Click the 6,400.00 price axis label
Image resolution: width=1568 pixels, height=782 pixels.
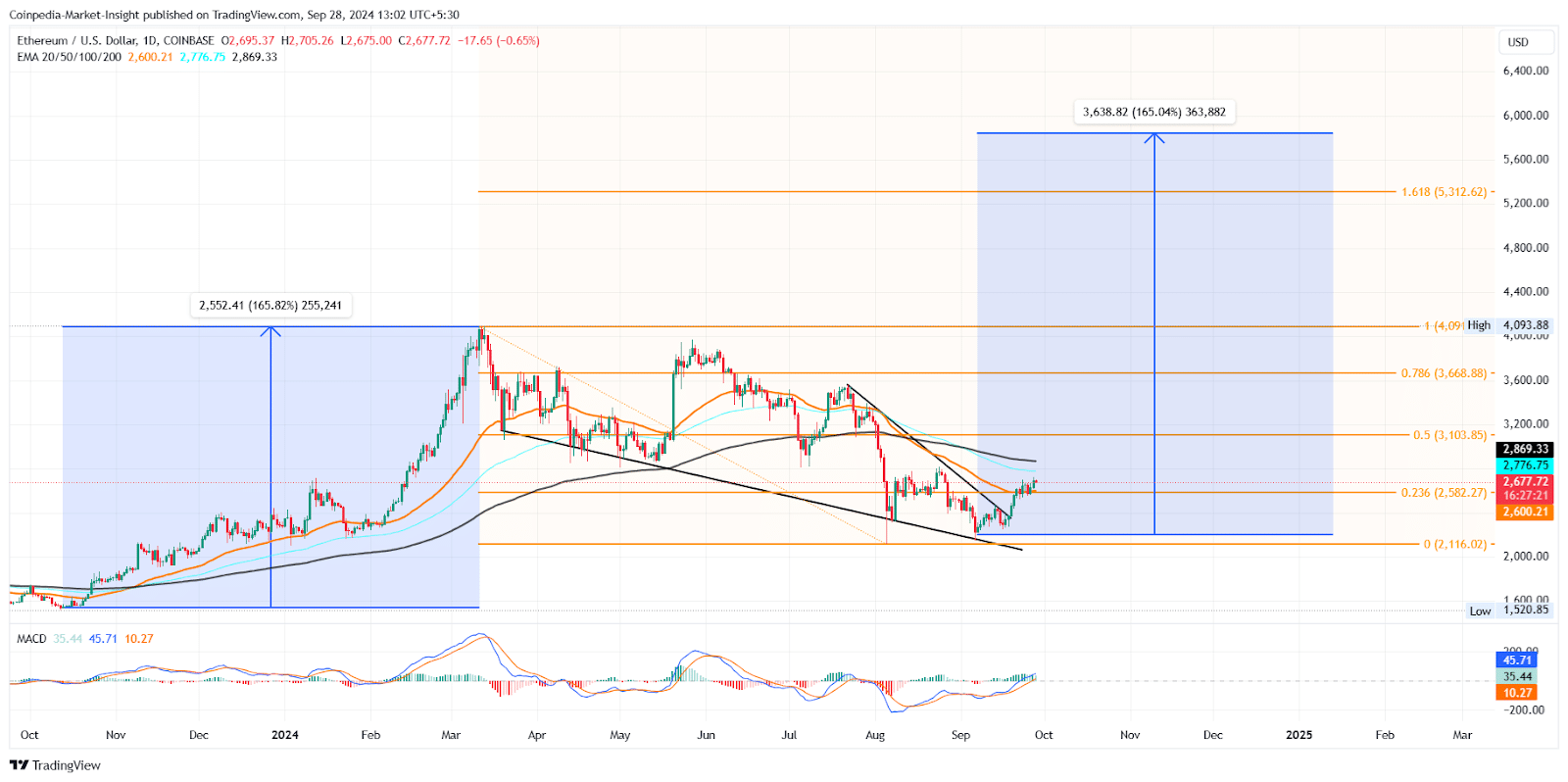1526,71
